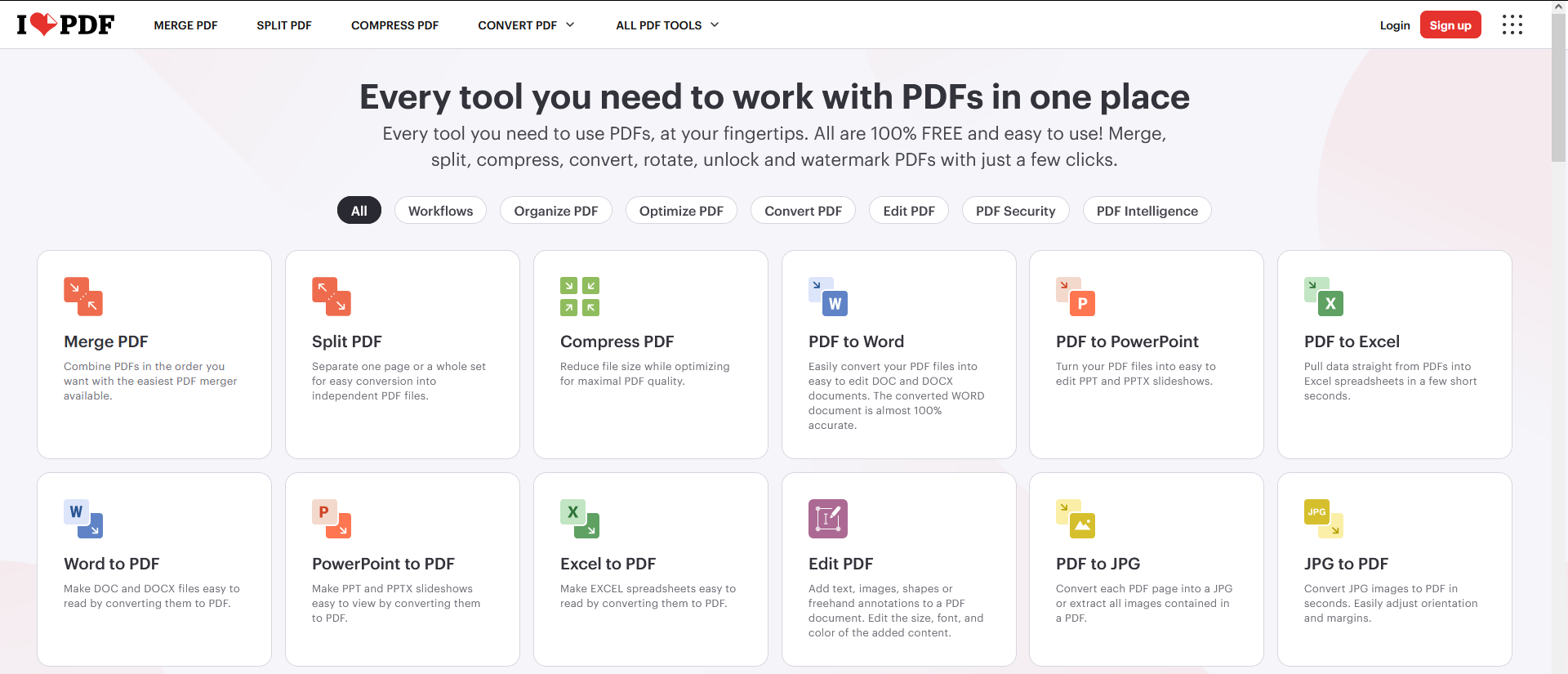
Task: Click the PDF to Excel icon
Action: (x=1324, y=297)
